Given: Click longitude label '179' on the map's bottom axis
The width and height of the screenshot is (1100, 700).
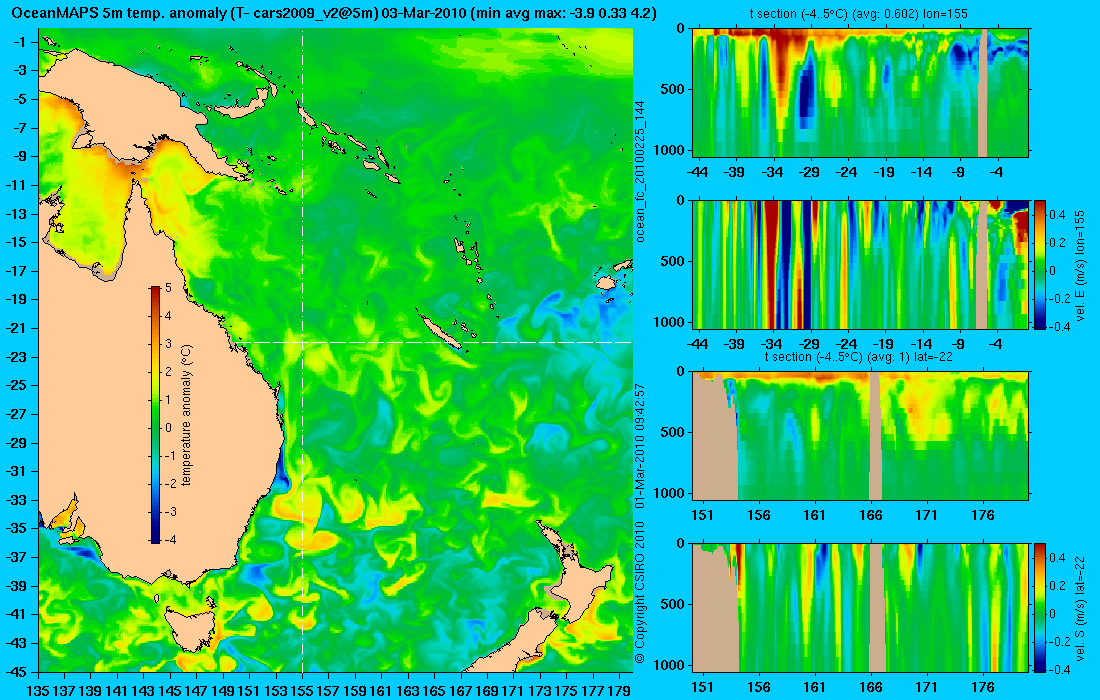Looking at the screenshot, I should point(619,691).
